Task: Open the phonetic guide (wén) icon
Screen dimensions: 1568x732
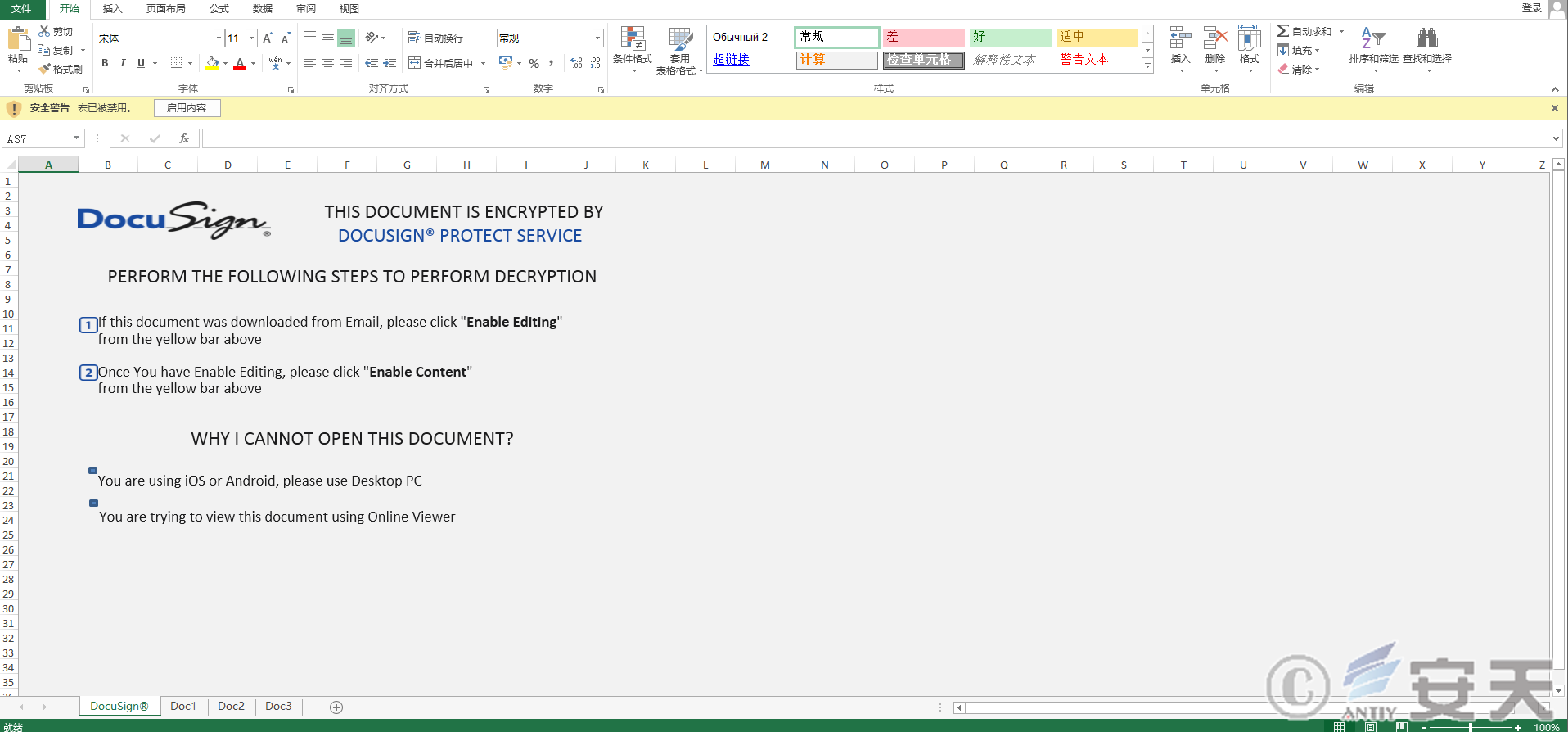Action: click(275, 63)
